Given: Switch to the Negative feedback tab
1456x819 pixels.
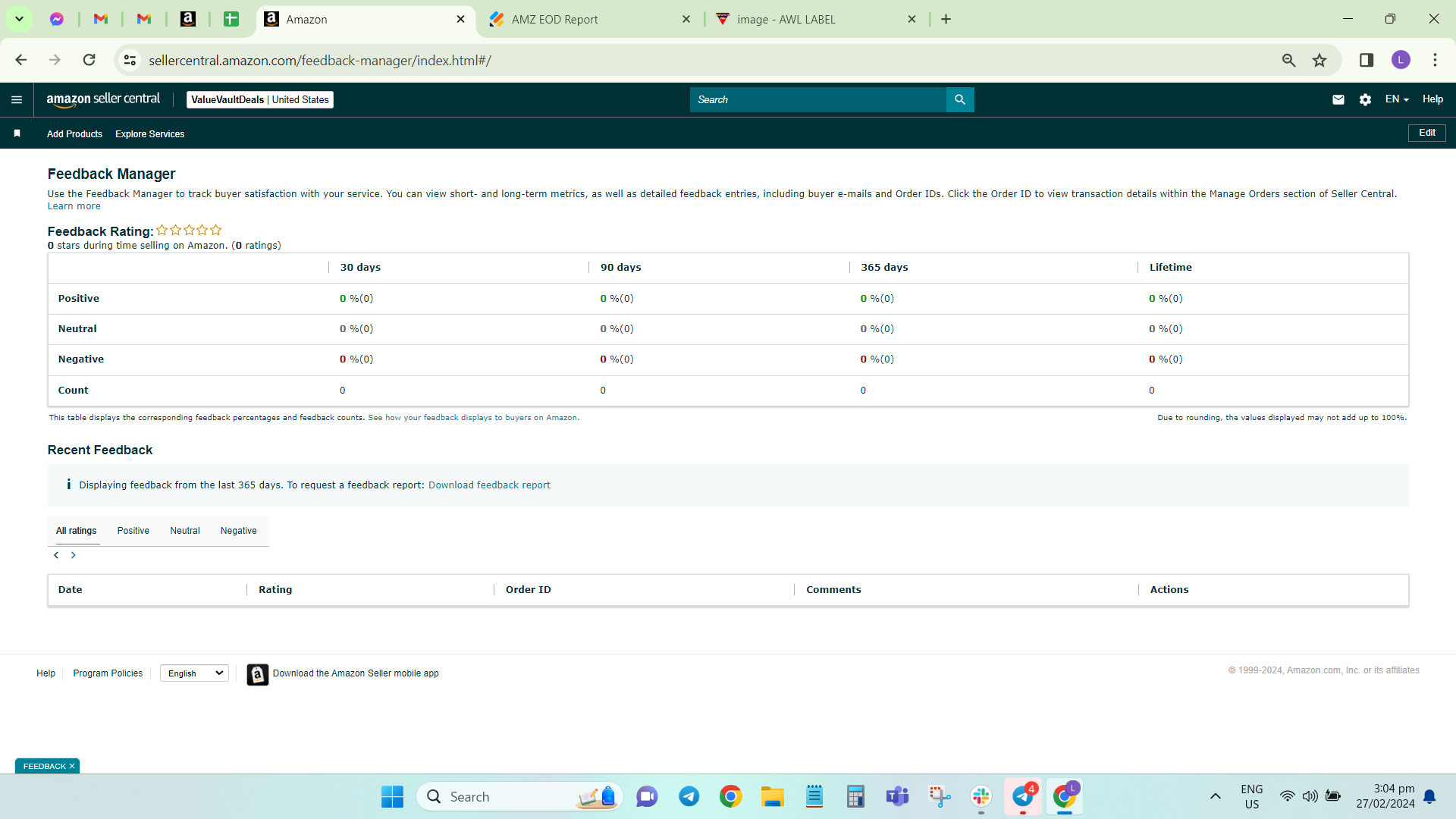Looking at the screenshot, I should click(239, 531).
